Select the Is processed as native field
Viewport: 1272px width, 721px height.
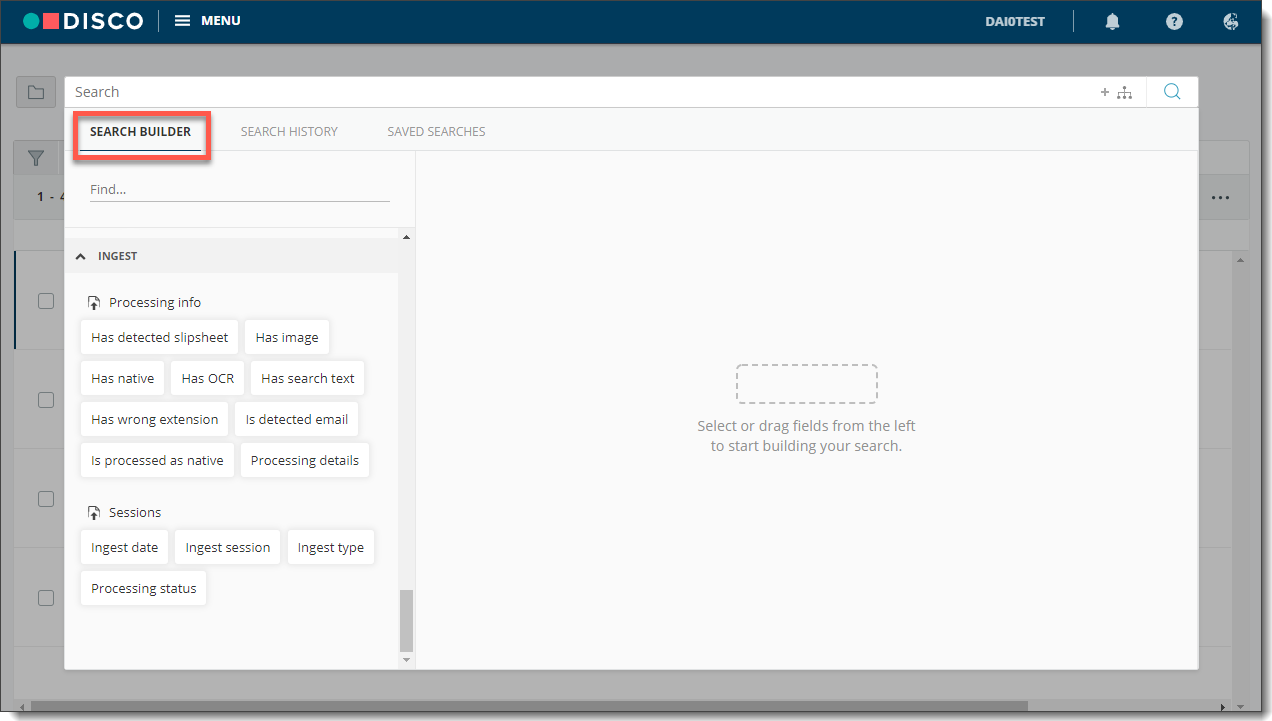click(157, 460)
